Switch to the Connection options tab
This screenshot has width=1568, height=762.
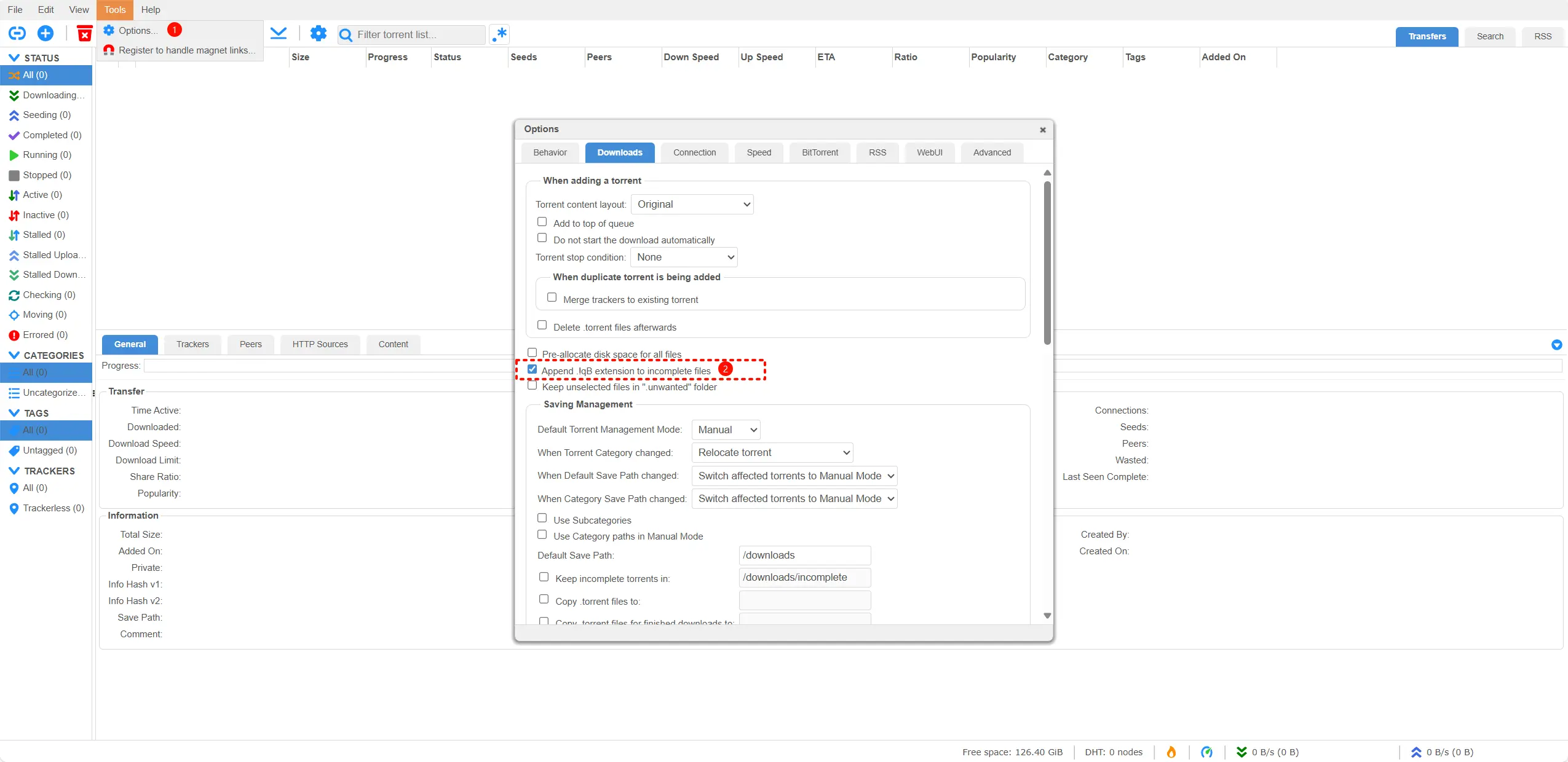[x=694, y=152]
